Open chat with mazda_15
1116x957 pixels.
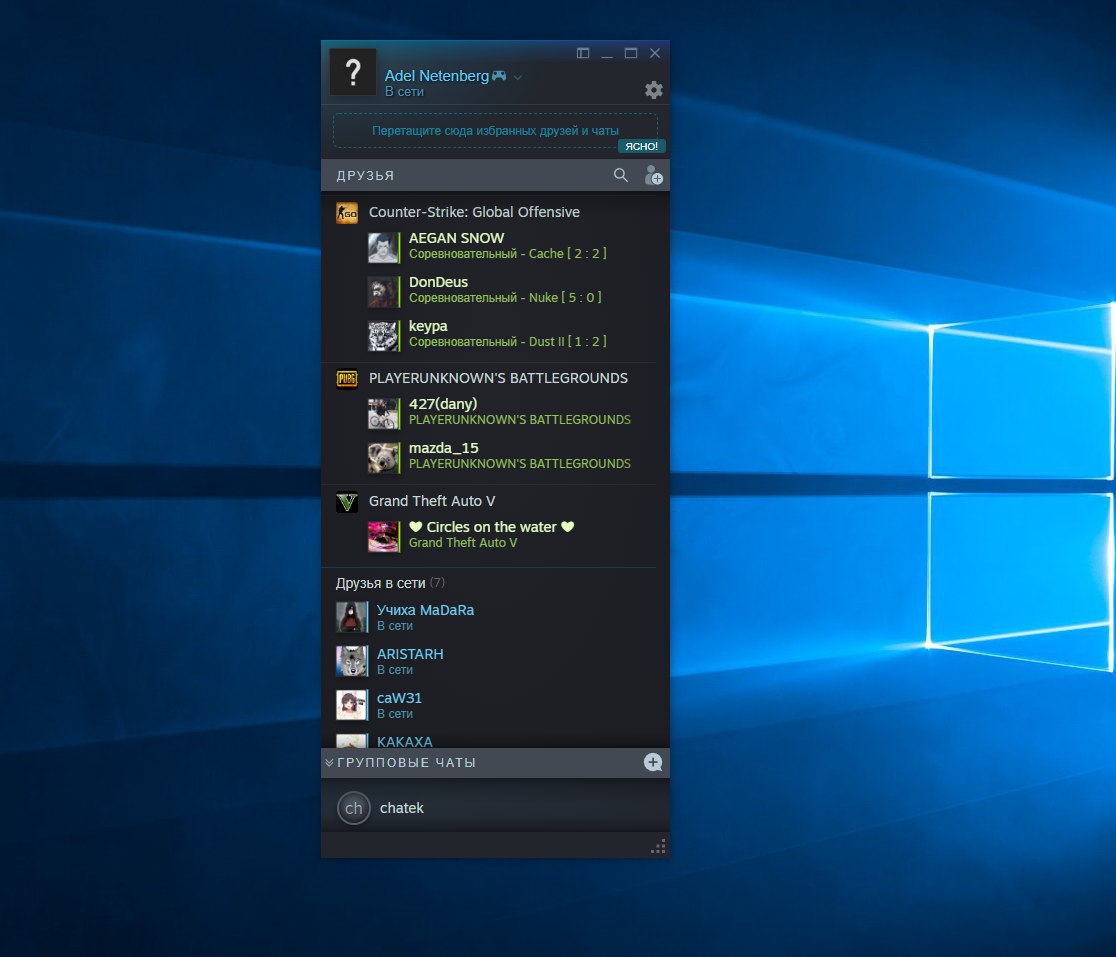pyautogui.click(x=495, y=456)
